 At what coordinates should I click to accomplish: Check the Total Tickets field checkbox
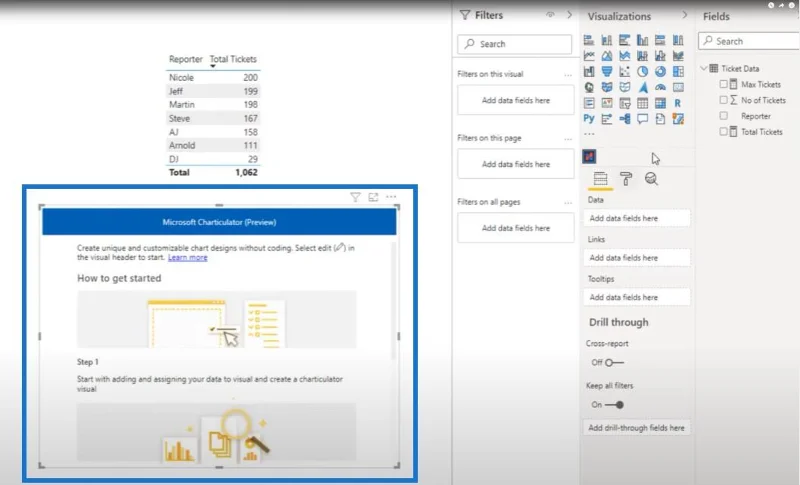point(723,132)
